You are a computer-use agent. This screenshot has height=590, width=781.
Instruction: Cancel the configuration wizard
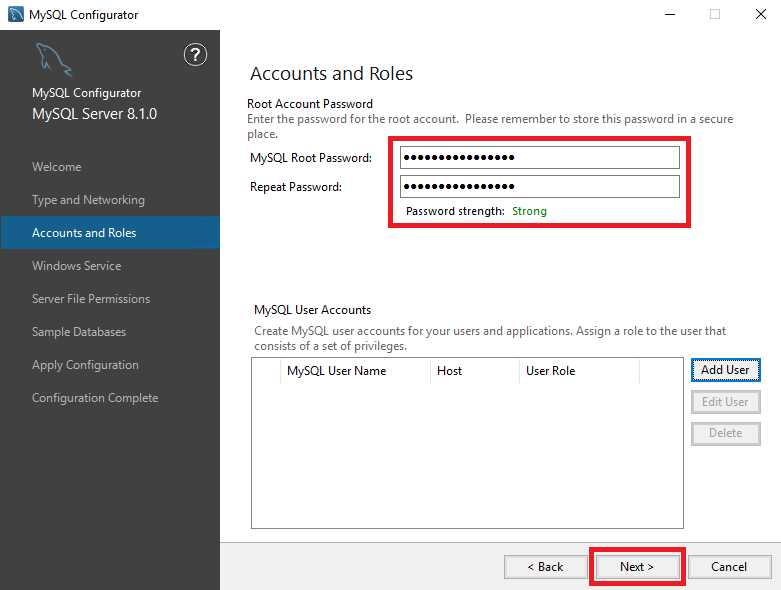coord(729,567)
